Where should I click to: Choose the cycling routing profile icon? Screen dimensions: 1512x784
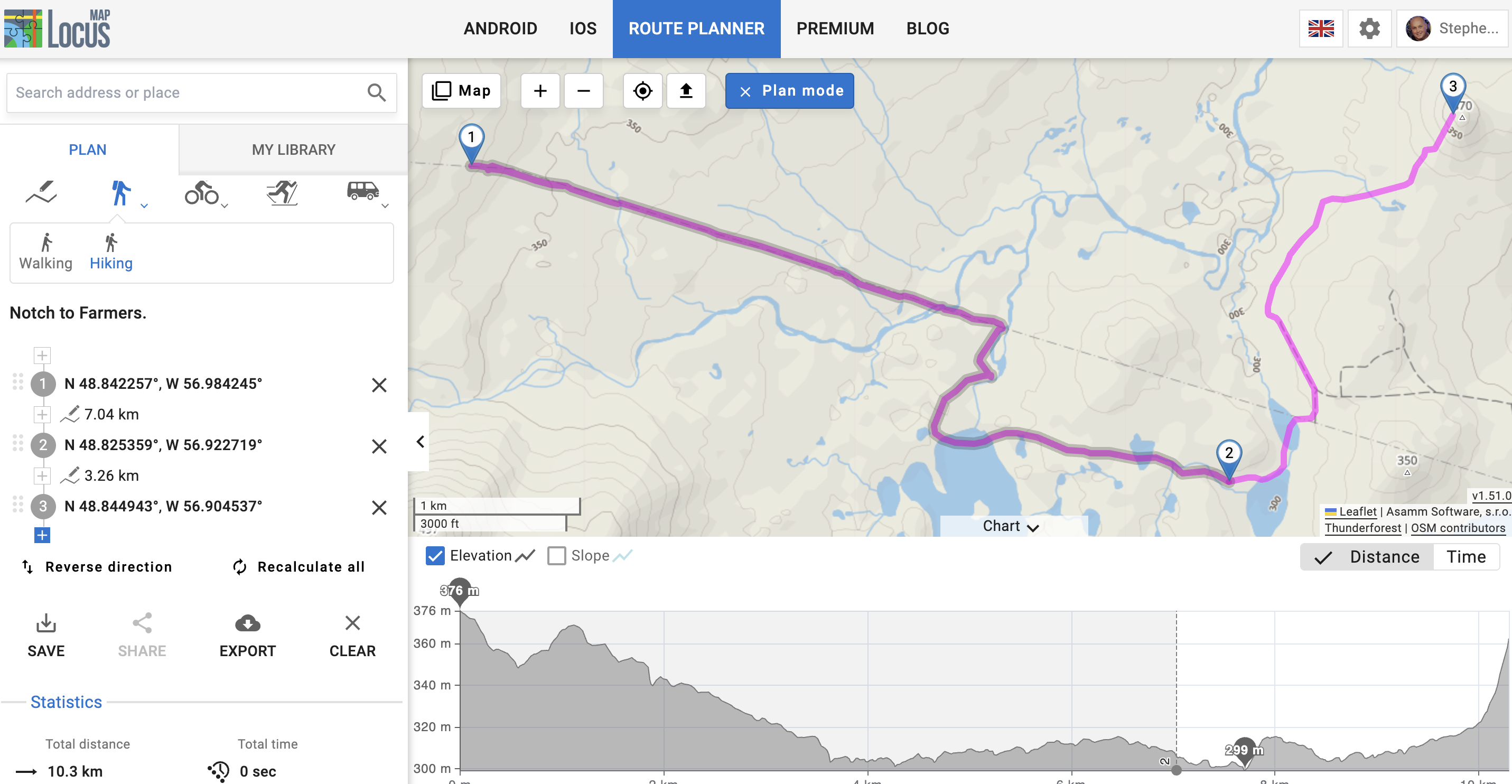pyautogui.click(x=201, y=192)
